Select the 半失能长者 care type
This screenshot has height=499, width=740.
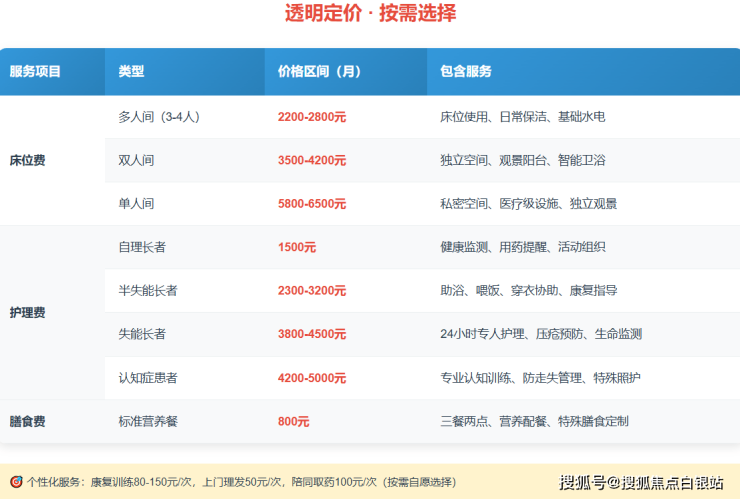tap(148, 291)
